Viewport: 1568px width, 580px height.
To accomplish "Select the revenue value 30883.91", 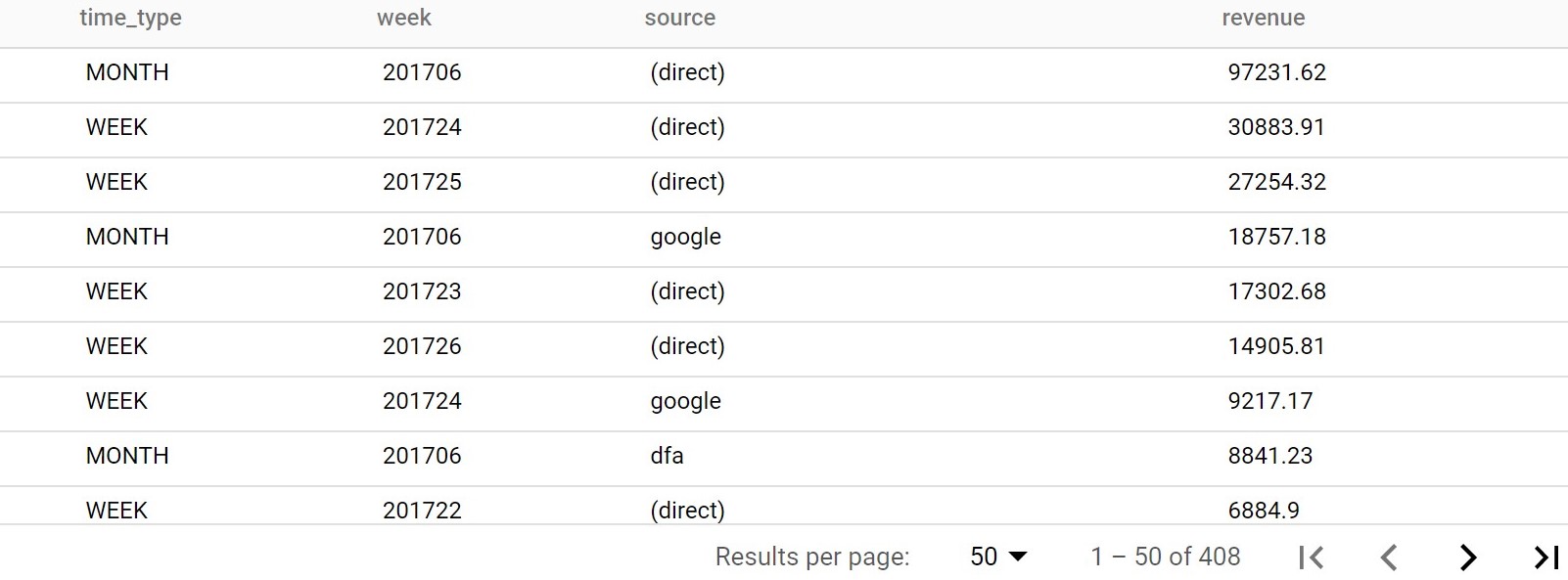I will pyautogui.click(x=1276, y=127).
